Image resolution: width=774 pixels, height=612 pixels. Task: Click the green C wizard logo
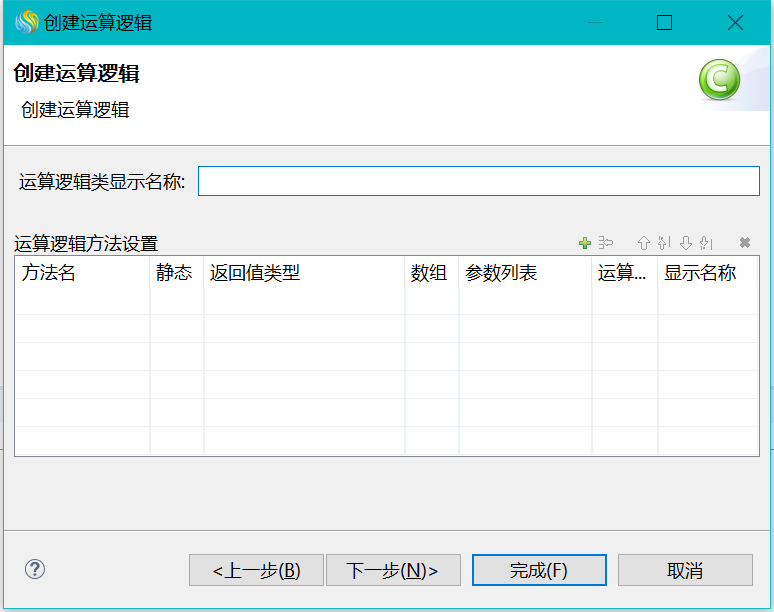click(x=719, y=80)
